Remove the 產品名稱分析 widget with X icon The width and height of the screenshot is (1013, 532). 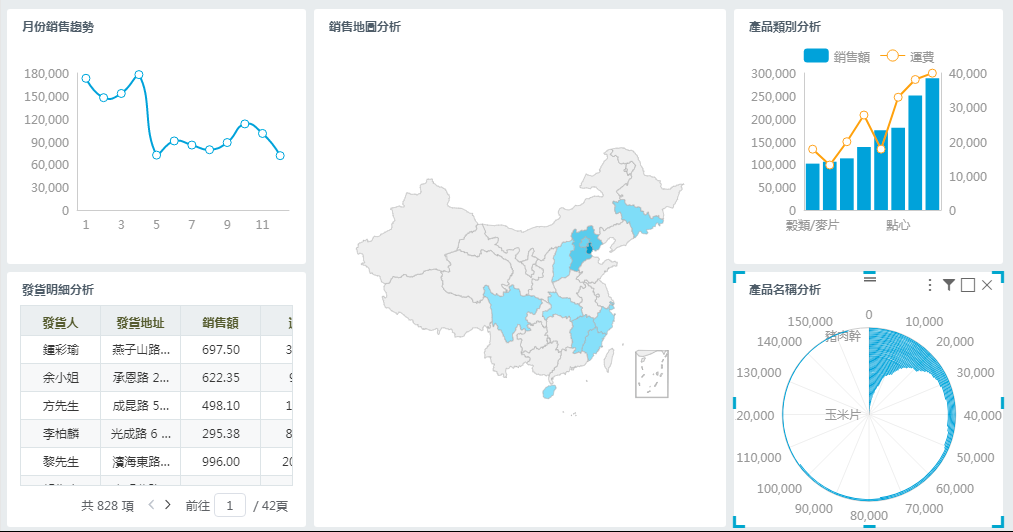(987, 286)
